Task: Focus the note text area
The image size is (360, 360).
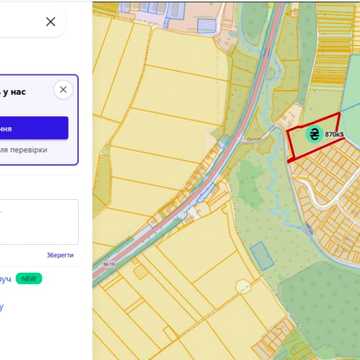Action: pos(39,222)
